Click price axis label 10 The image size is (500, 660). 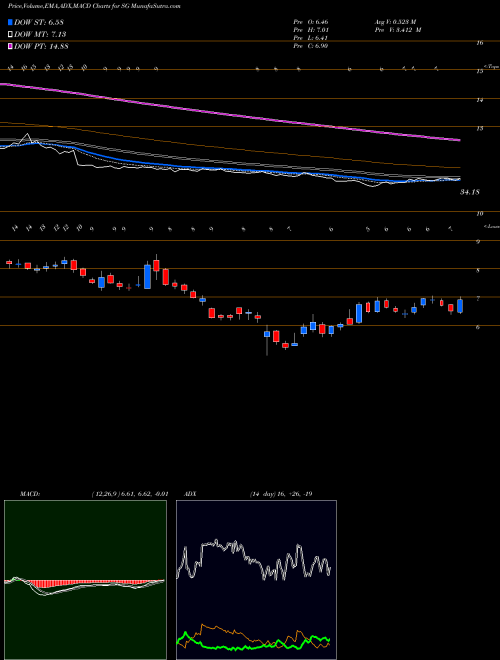(x=480, y=214)
